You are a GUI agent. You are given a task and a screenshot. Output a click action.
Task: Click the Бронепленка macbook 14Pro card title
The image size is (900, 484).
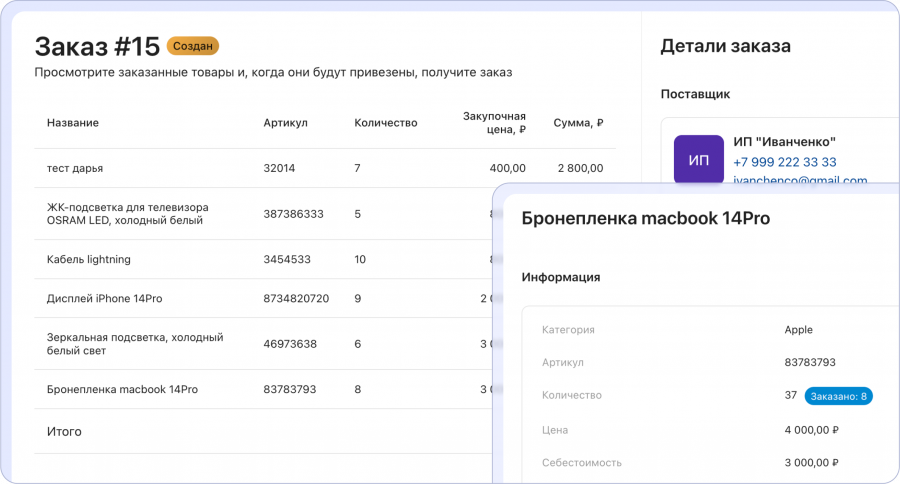646,219
